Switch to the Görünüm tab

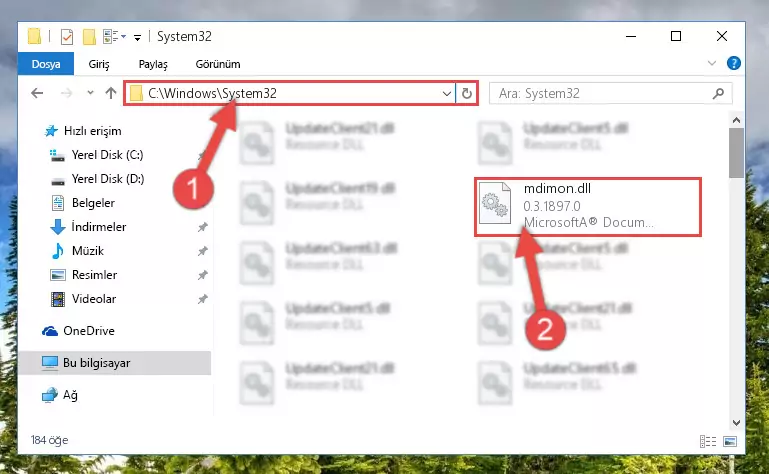pos(218,64)
